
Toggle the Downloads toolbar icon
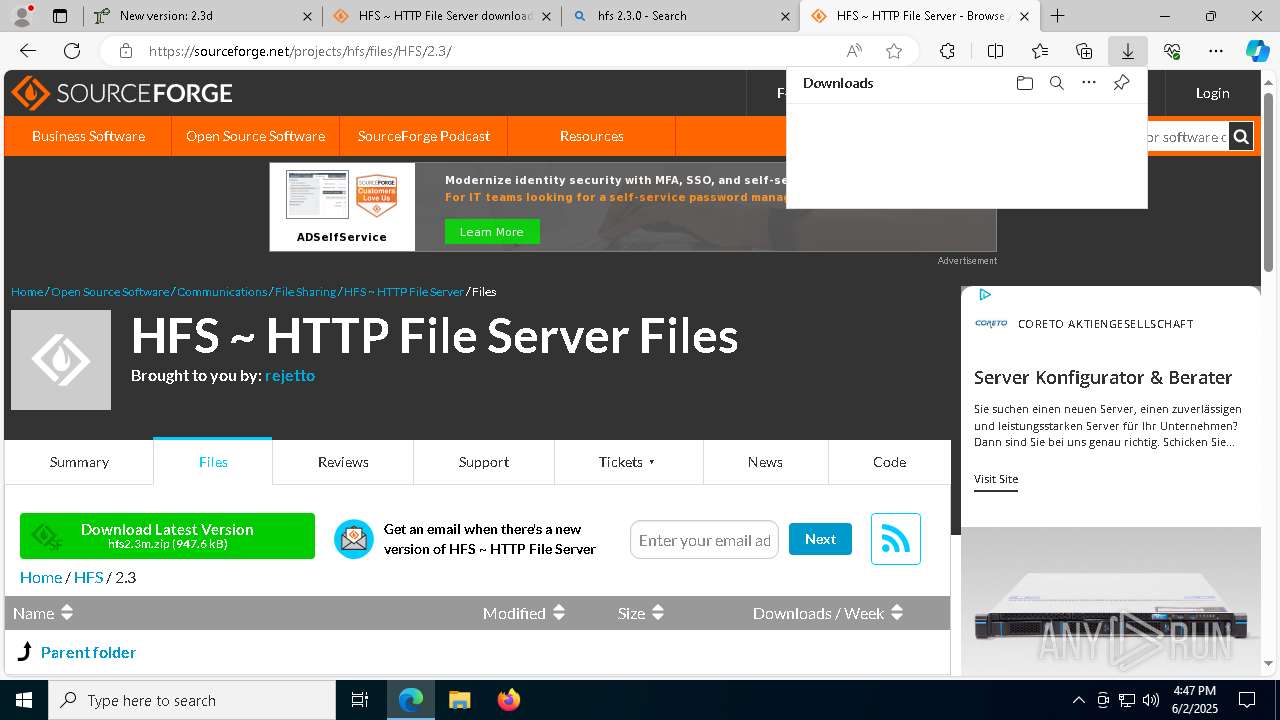1127,51
